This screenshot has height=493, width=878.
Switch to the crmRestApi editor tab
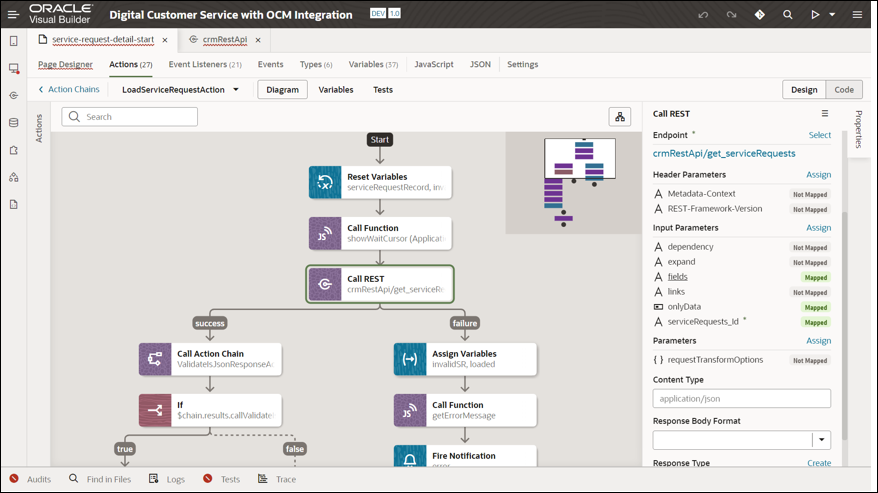point(225,39)
